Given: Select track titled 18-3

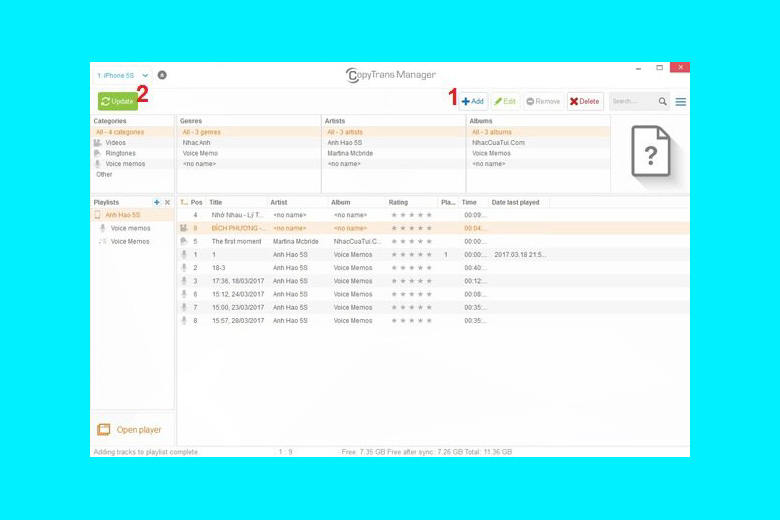Looking at the screenshot, I should (x=433, y=268).
